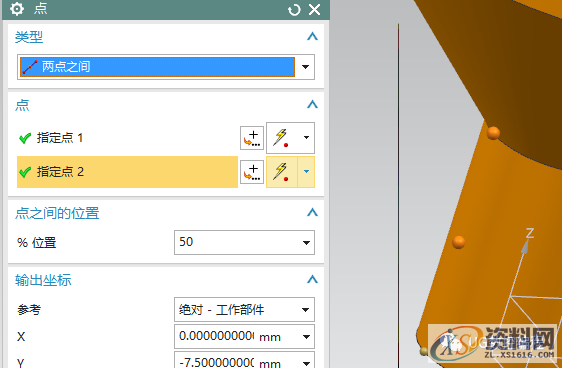Collapse the 类型 section

pos(312,36)
